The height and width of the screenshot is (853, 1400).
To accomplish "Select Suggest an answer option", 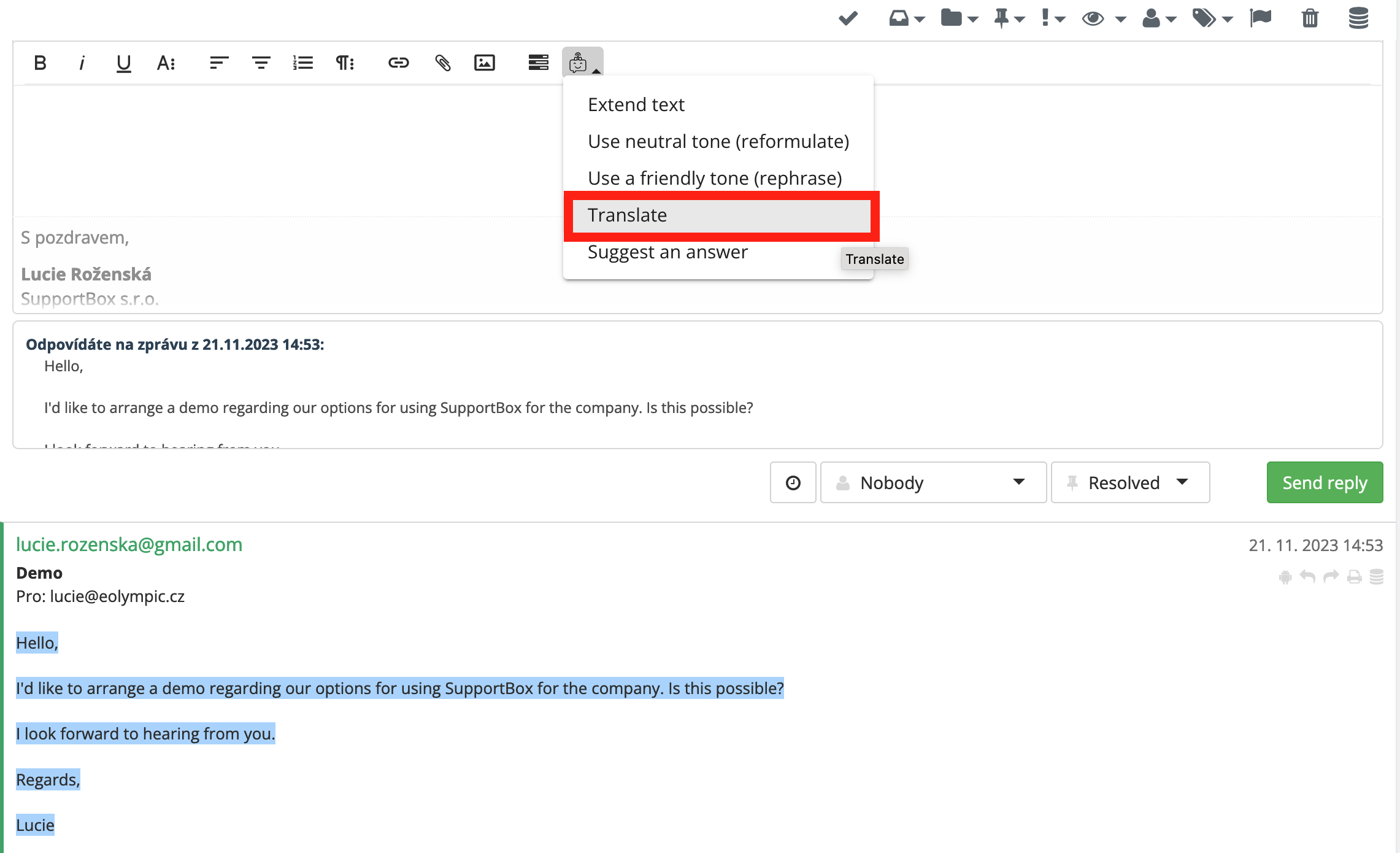I will (667, 252).
